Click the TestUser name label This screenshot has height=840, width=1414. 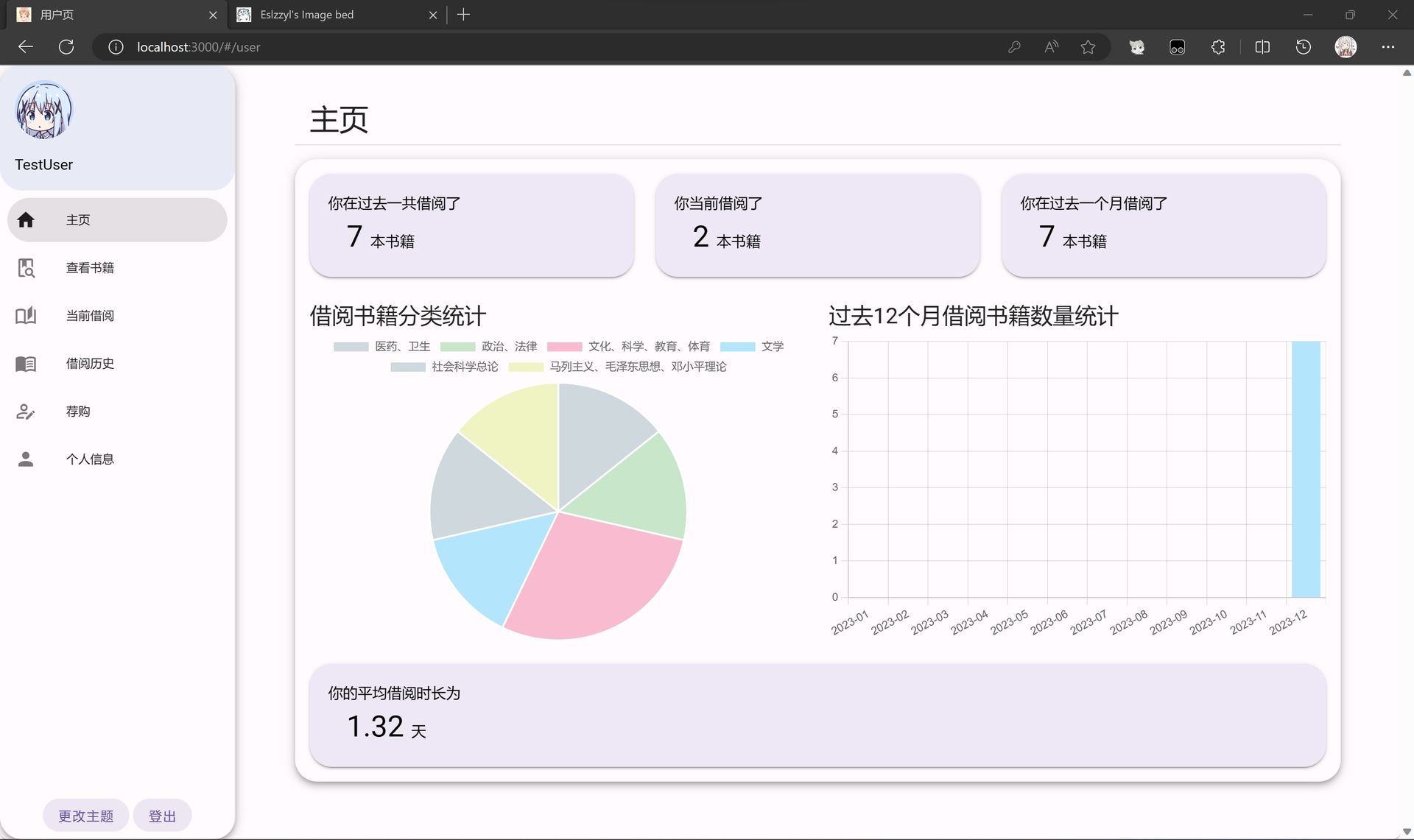44,165
